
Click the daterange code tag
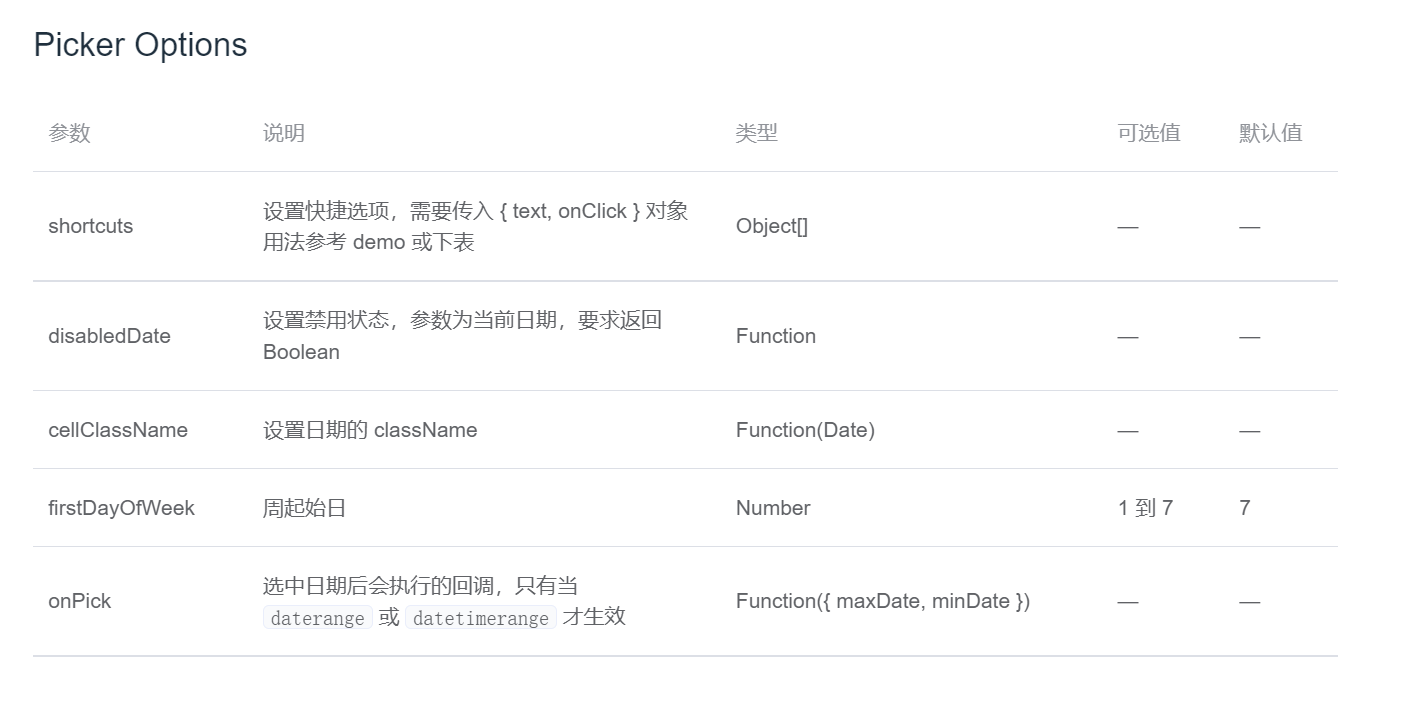pos(318,618)
